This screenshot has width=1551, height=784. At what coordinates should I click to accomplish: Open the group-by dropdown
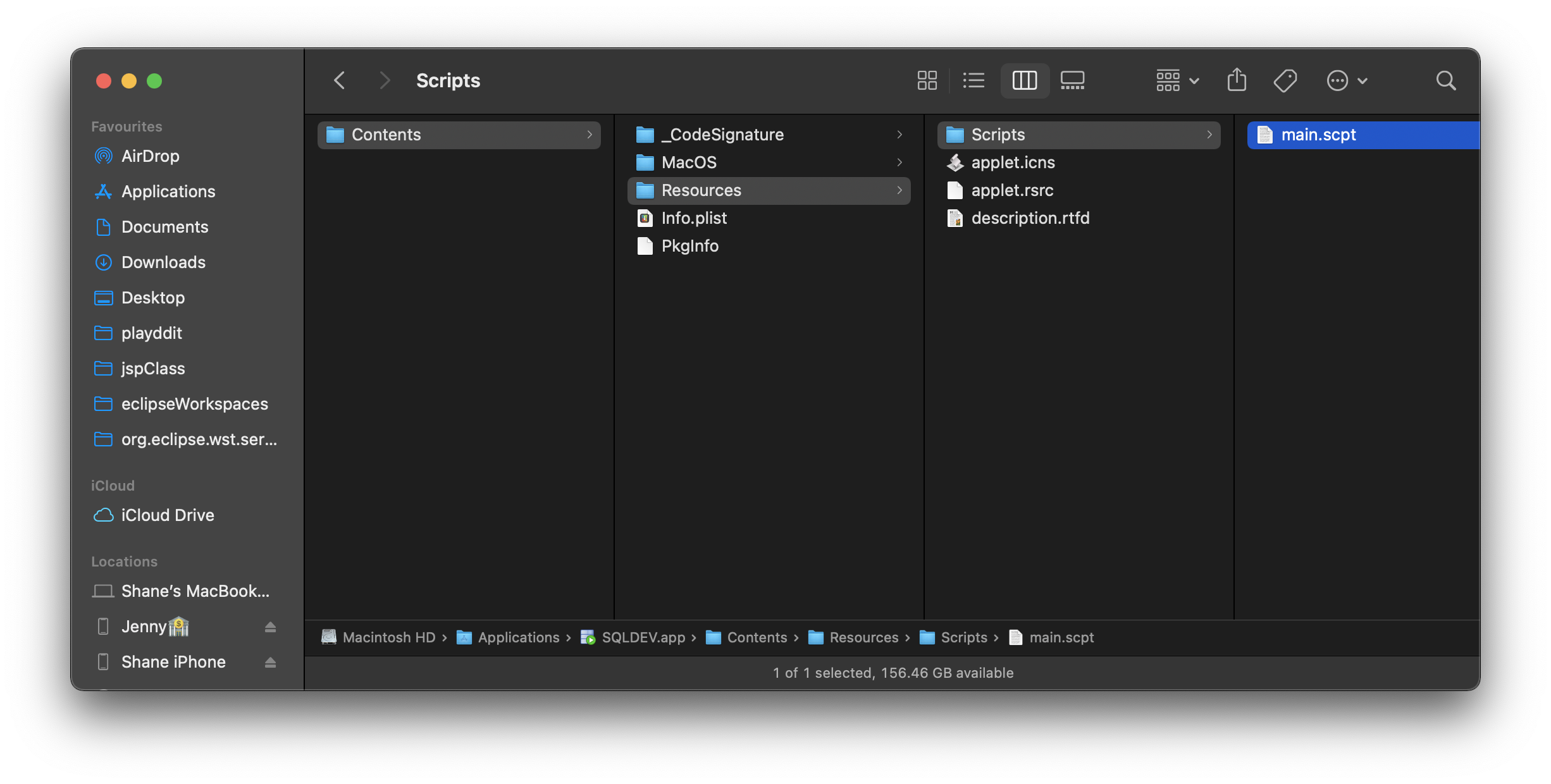coord(1177,80)
